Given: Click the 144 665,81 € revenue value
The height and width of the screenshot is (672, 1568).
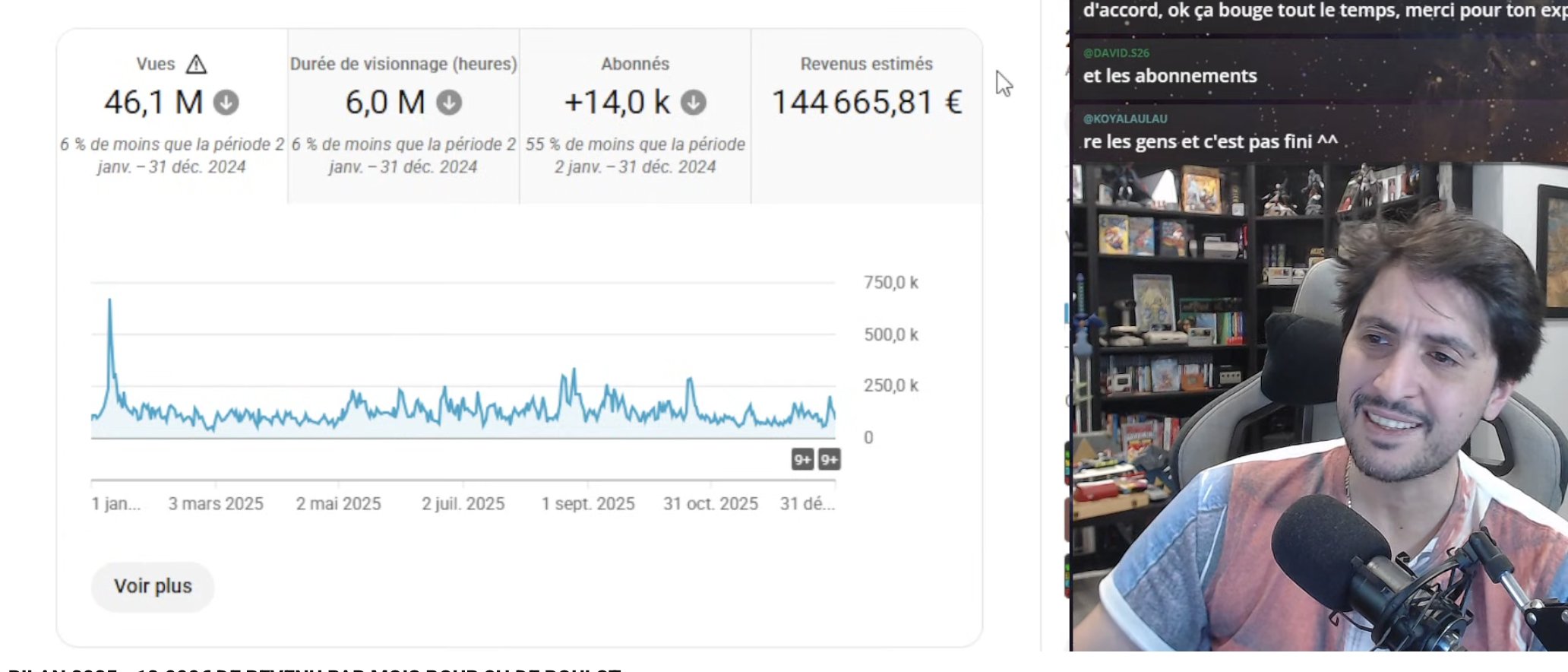Looking at the screenshot, I should click(866, 103).
